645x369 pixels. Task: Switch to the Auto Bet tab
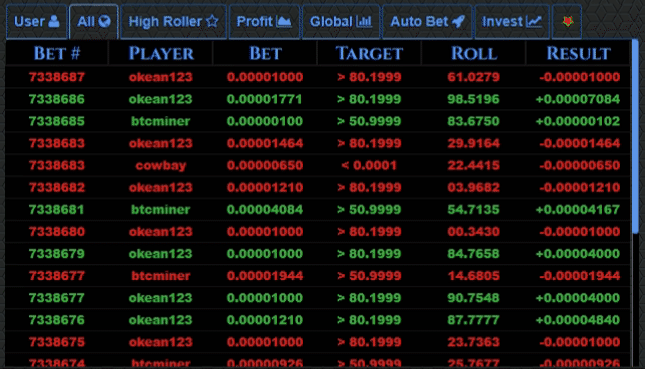[x=427, y=22]
